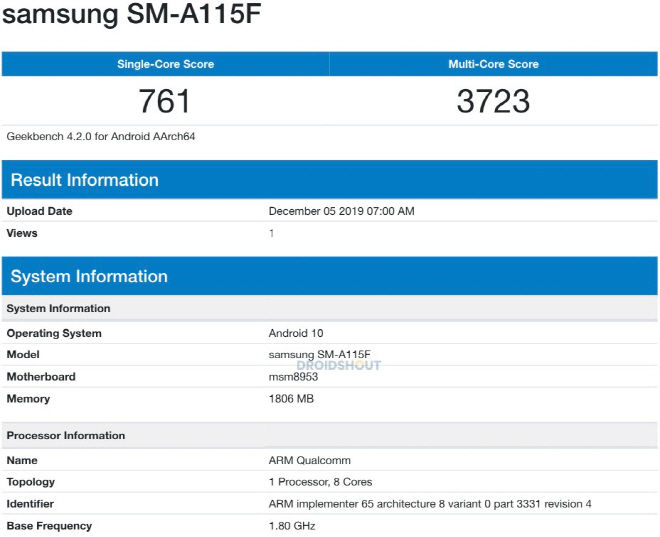The image size is (660, 537).
Task: Select the Base Frequency label
Action: pos(49,526)
